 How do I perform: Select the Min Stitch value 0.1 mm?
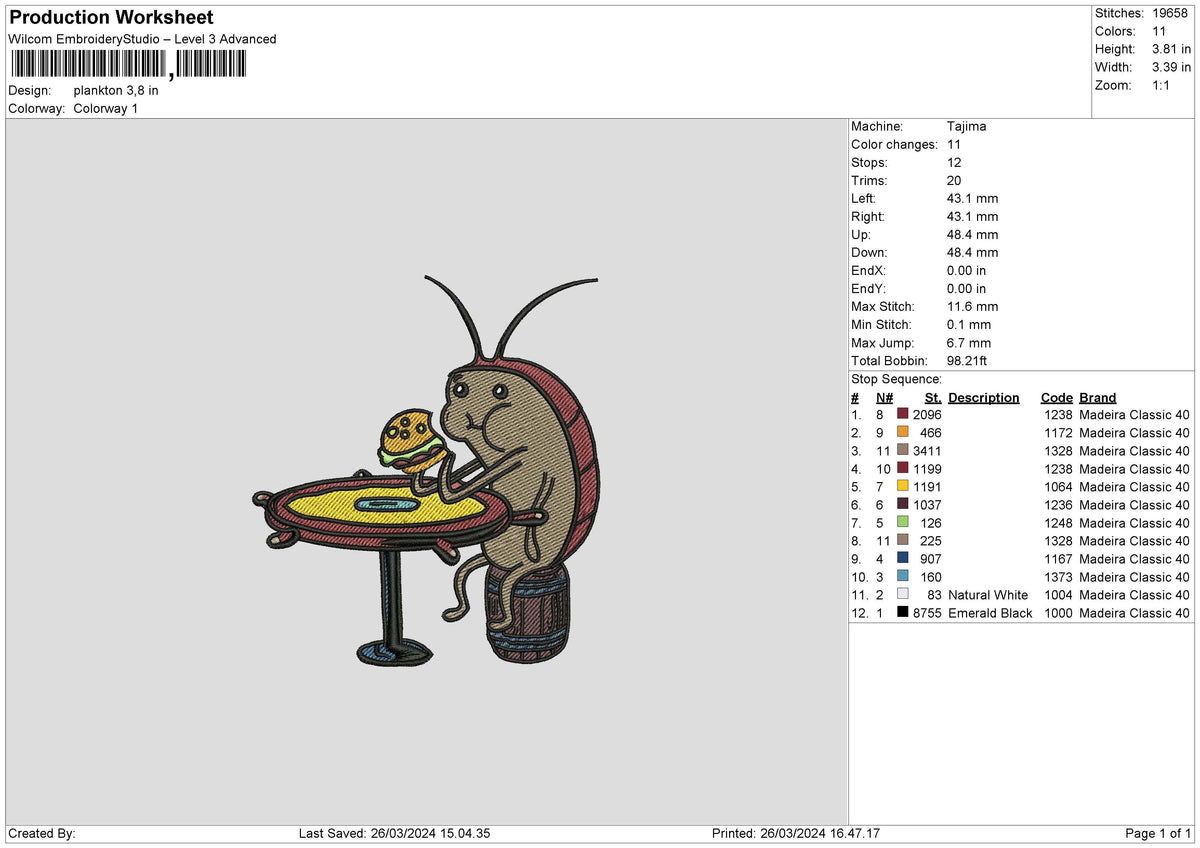pyautogui.click(x=969, y=324)
